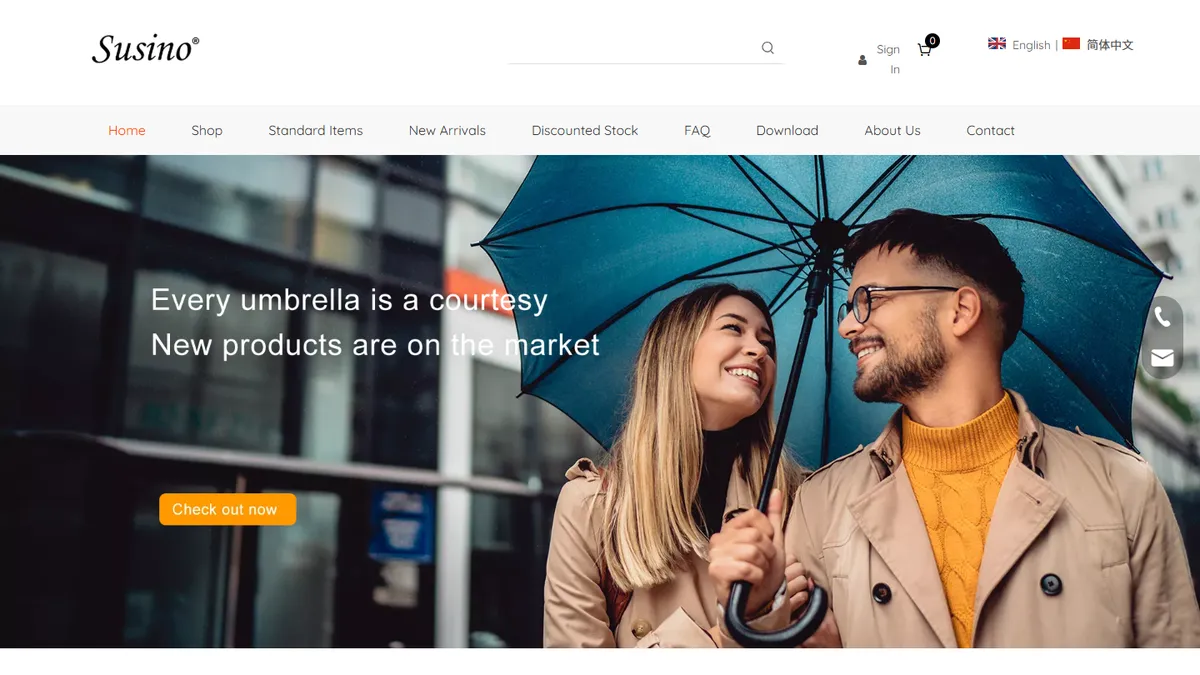1200x675 pixels.
Task: Open the FAQ page
Action: click(697, 130)
